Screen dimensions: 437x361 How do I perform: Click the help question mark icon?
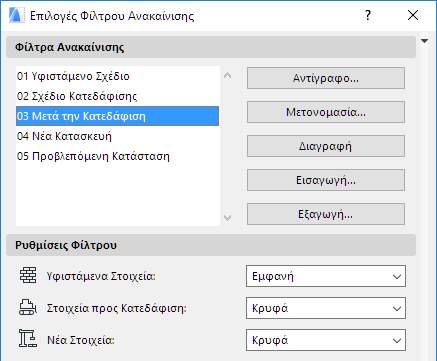(368, 15)
